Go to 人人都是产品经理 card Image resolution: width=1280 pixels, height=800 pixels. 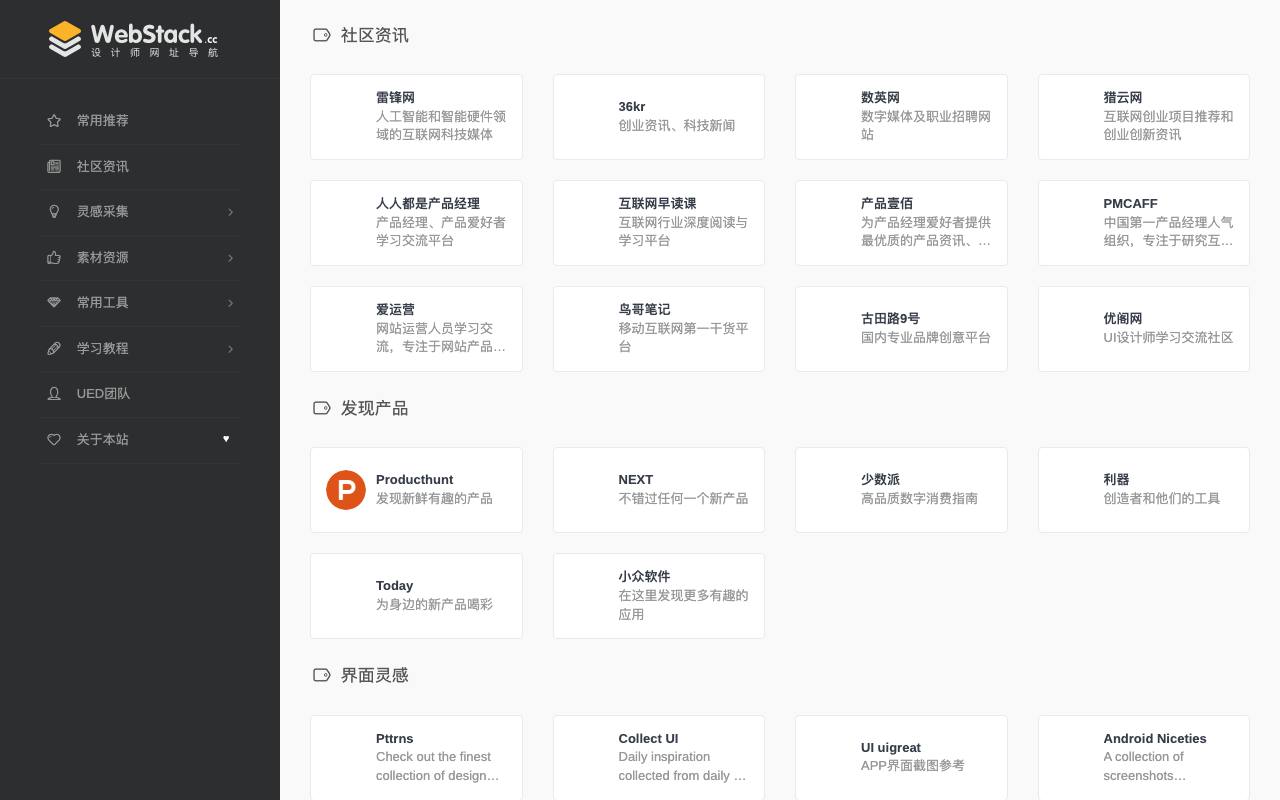coord(416,223)
